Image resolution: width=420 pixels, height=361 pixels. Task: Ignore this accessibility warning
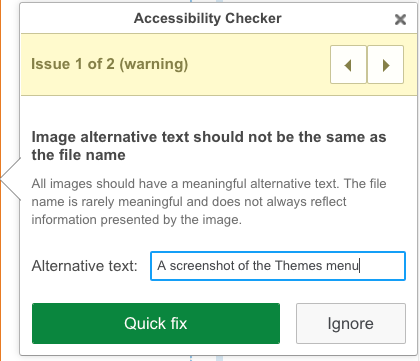[351, 323]
